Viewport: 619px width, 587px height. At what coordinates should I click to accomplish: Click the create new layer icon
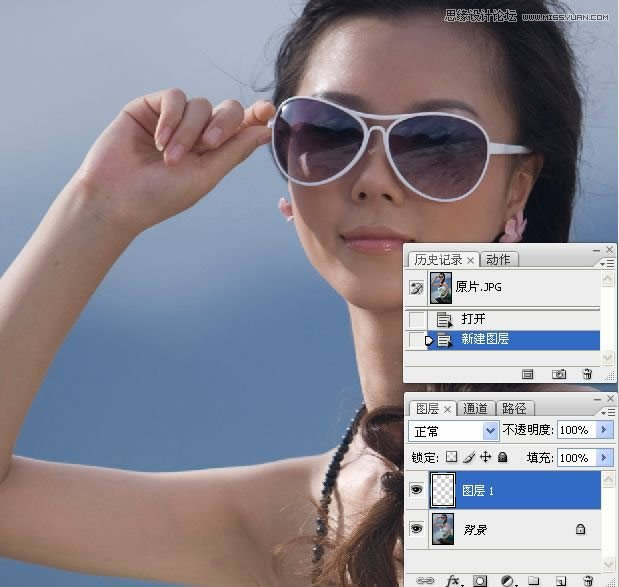pyautogui.click(x=561, y=579)
